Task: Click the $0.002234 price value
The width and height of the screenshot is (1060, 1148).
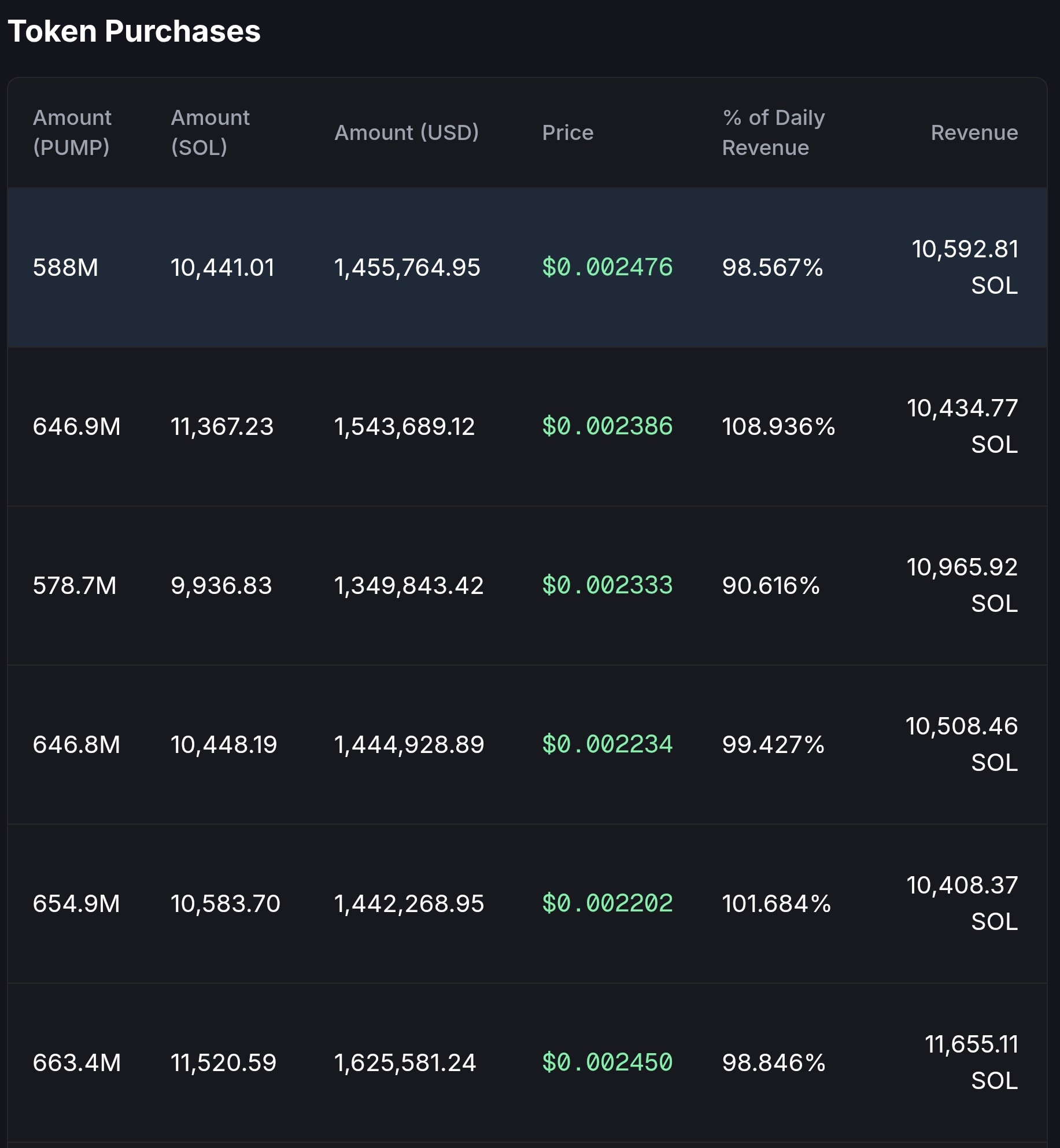Action: pyautogui.click(x=607, y=744)
